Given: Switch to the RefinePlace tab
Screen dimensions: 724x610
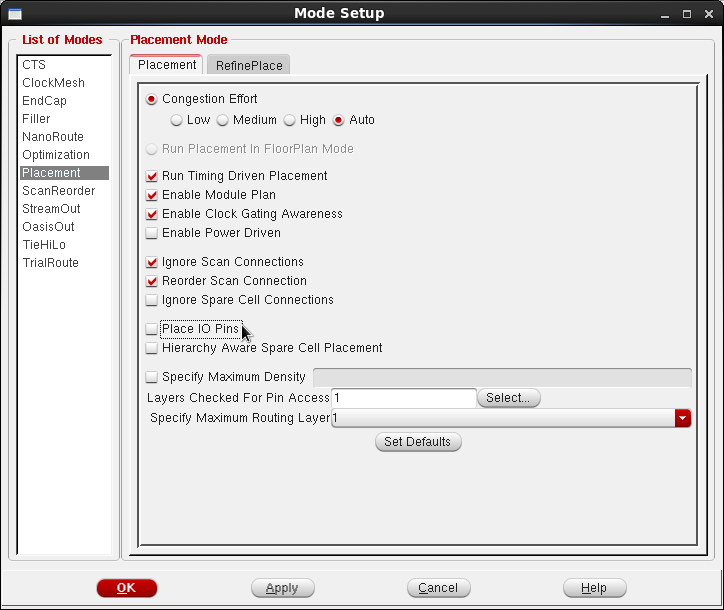Looking at the screenshot, I should click(249, 65).
